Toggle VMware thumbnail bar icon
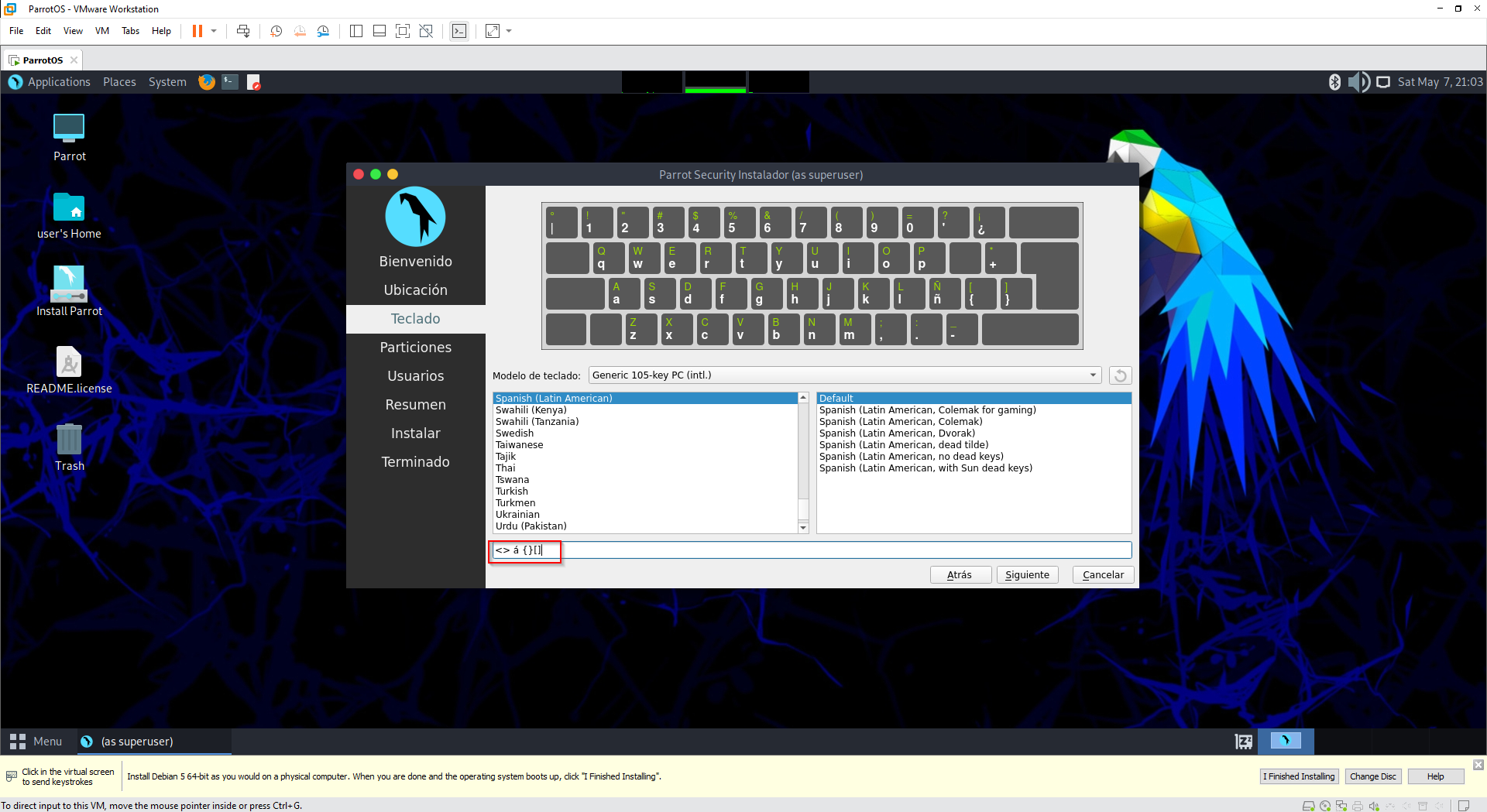This screenshot has width=1487, height=812. 379,31
